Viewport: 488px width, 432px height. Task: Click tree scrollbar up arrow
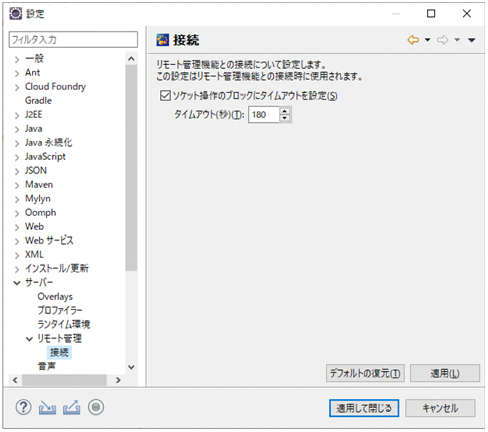coord(131,59)
